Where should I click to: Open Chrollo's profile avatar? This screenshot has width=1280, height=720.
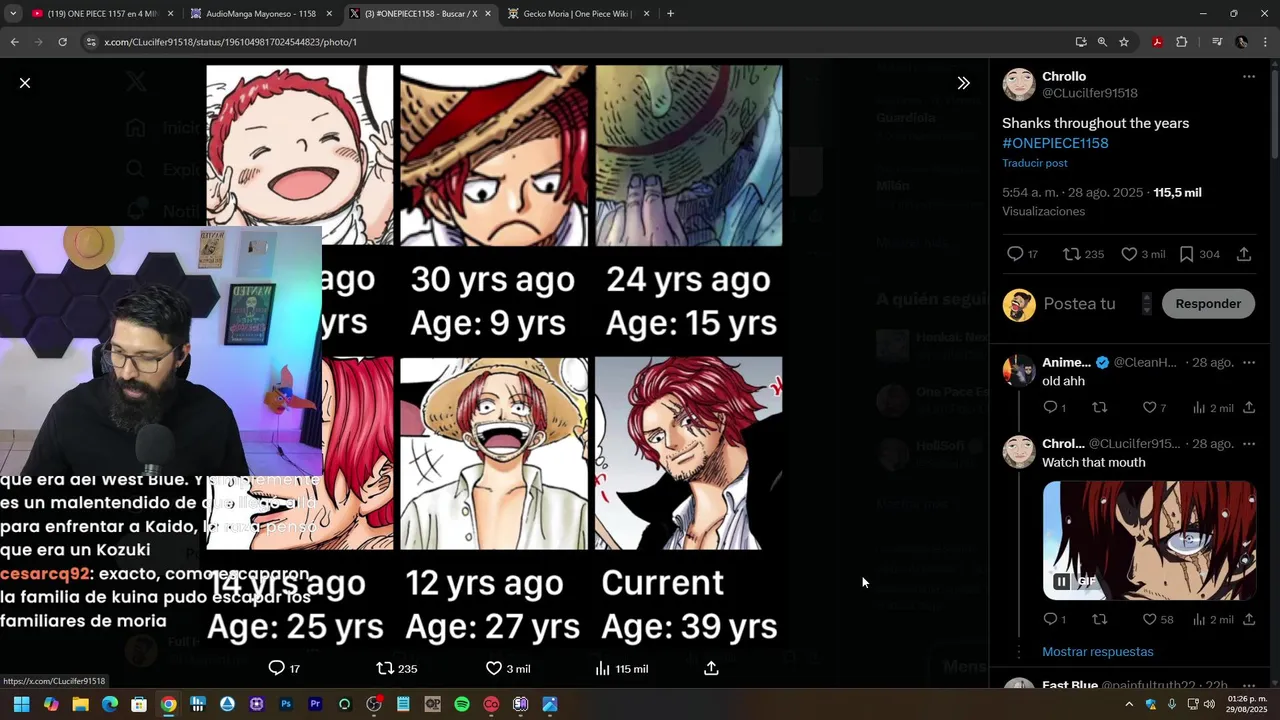coord(1019,85)
